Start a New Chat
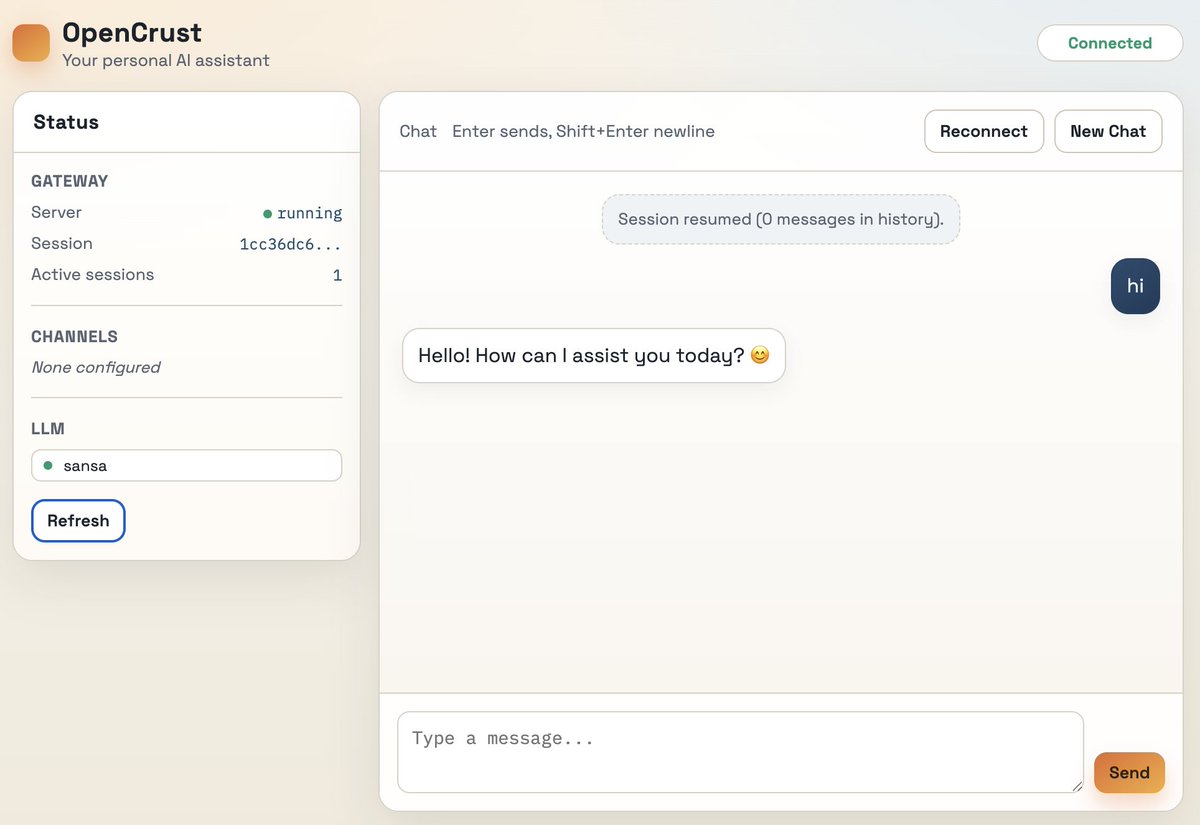Viewport: 1200px width, 825px height. (x=1108, y=131)
